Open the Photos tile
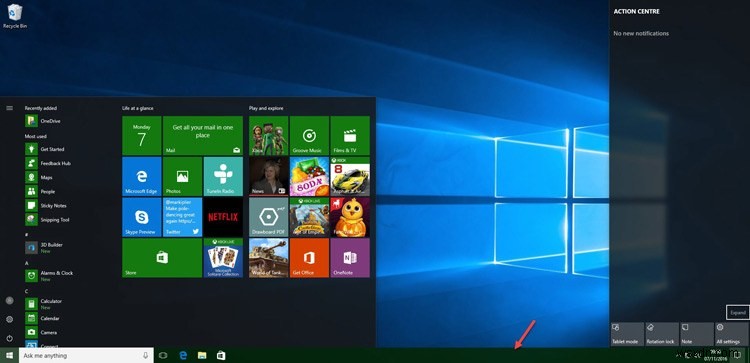The height and width of the screenshot is (363, 750). (182, 176)
